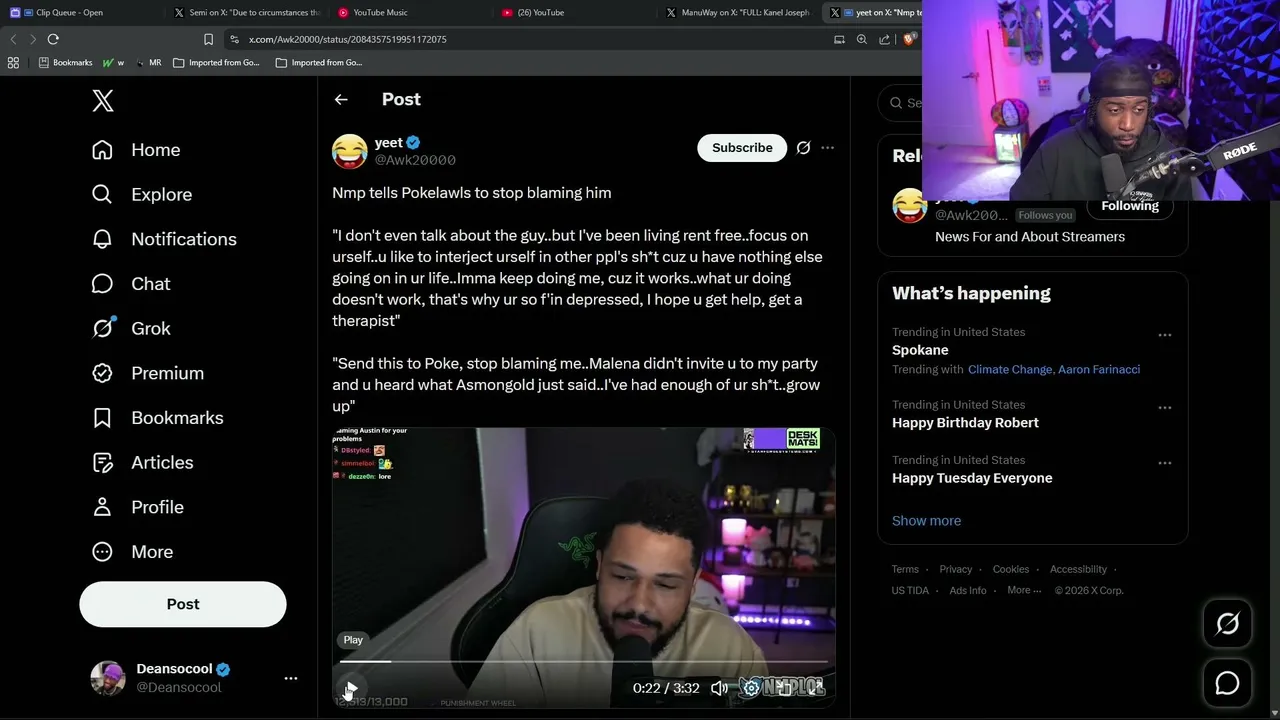Open the Imported from Go... bookmark folder after MR
Image resolution: width=1280 pixels, height=720 pixels.
point(216,62)
